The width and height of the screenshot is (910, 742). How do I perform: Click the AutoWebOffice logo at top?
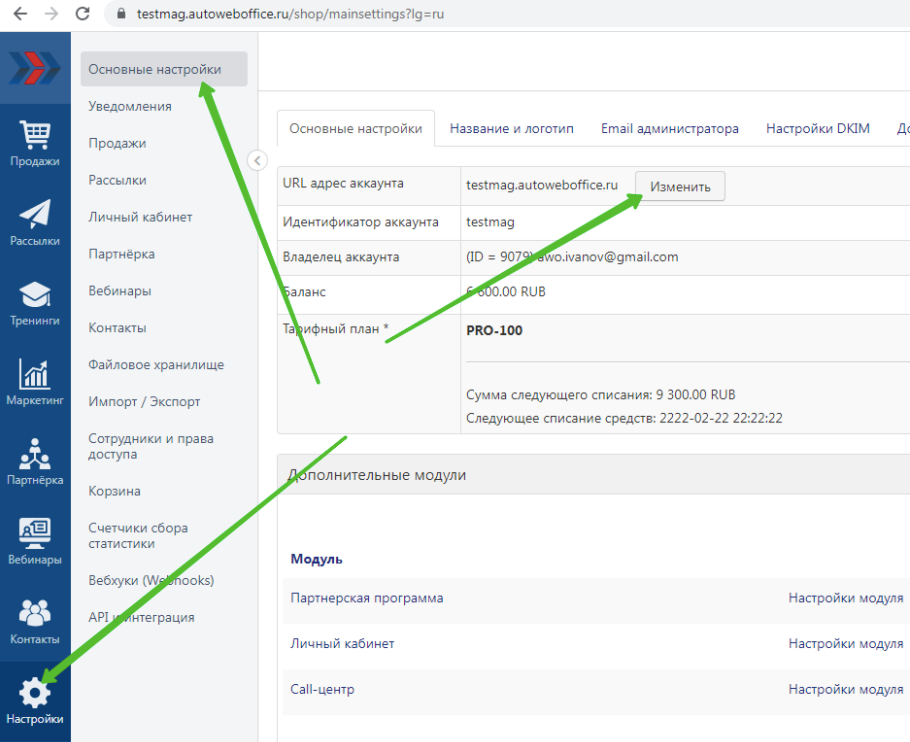pyautogui.click(x=35, y=68)
